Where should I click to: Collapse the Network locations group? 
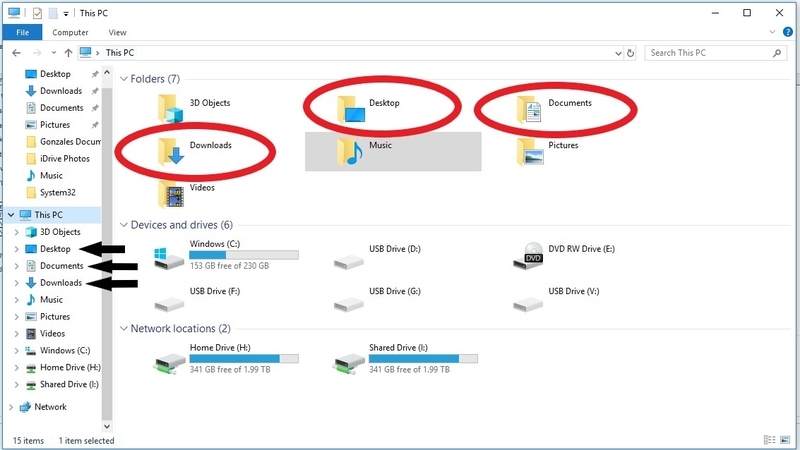(x=123, y=329)
